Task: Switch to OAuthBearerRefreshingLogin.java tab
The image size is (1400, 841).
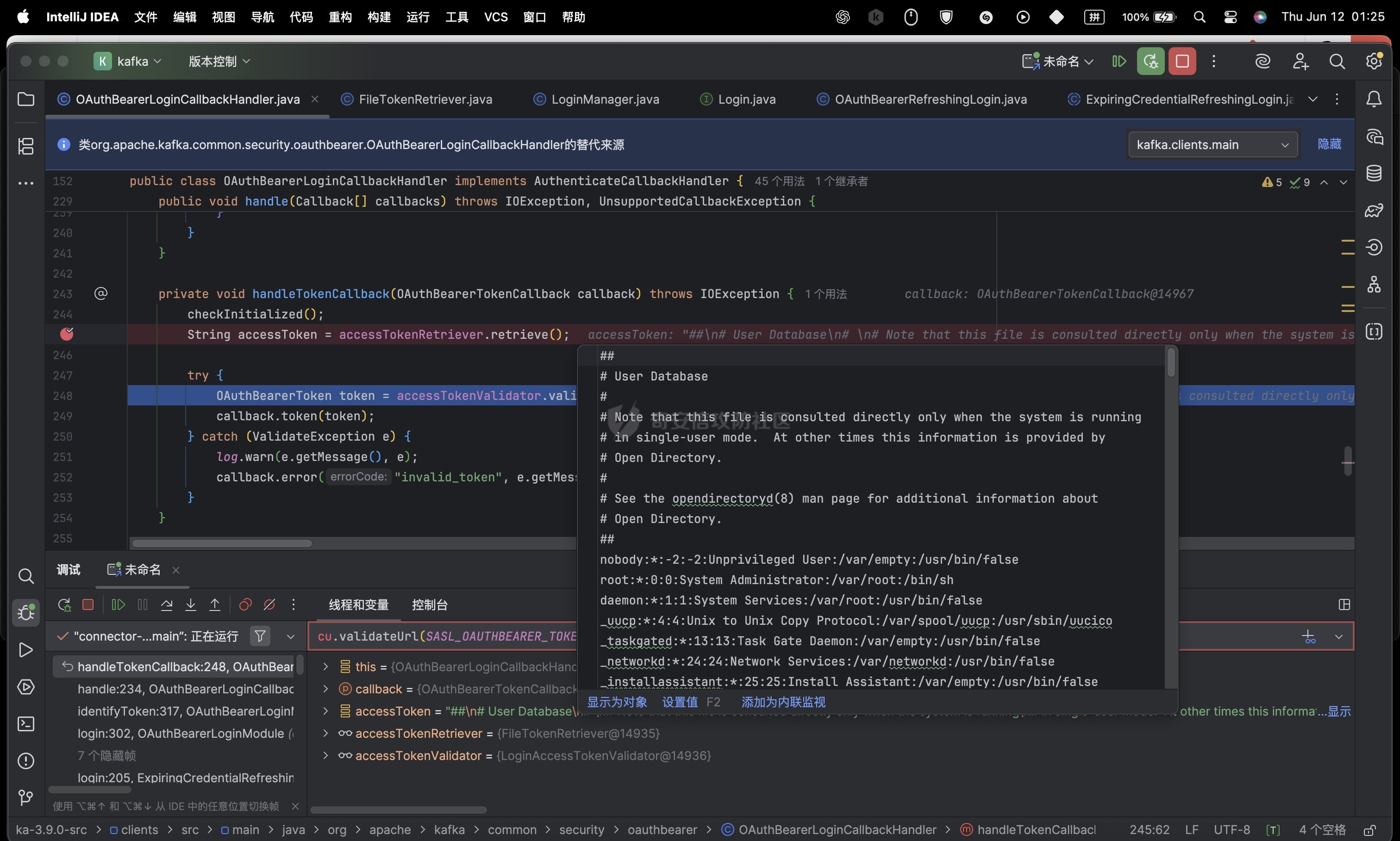Action: [922, 99]
